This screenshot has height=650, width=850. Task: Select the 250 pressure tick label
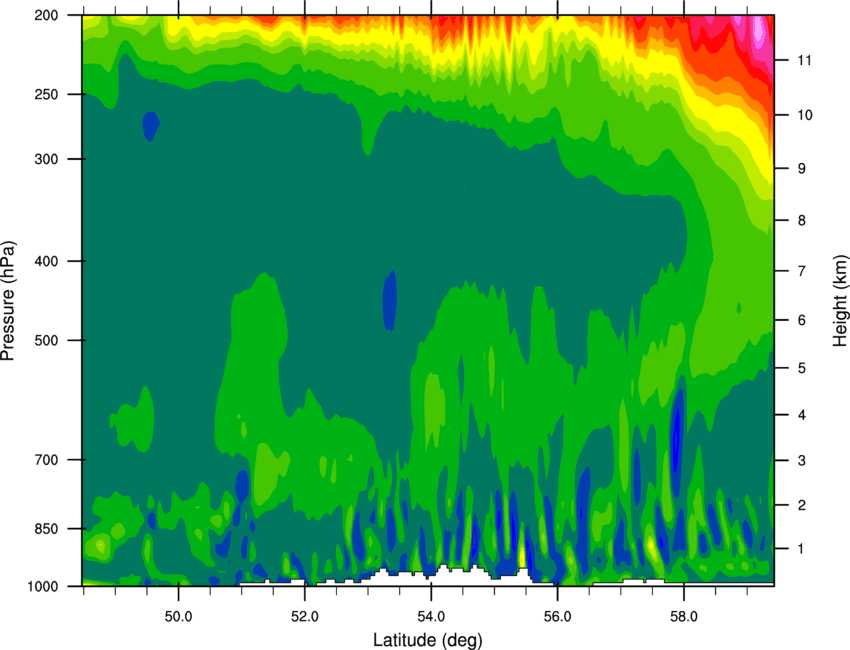(46, 94)
